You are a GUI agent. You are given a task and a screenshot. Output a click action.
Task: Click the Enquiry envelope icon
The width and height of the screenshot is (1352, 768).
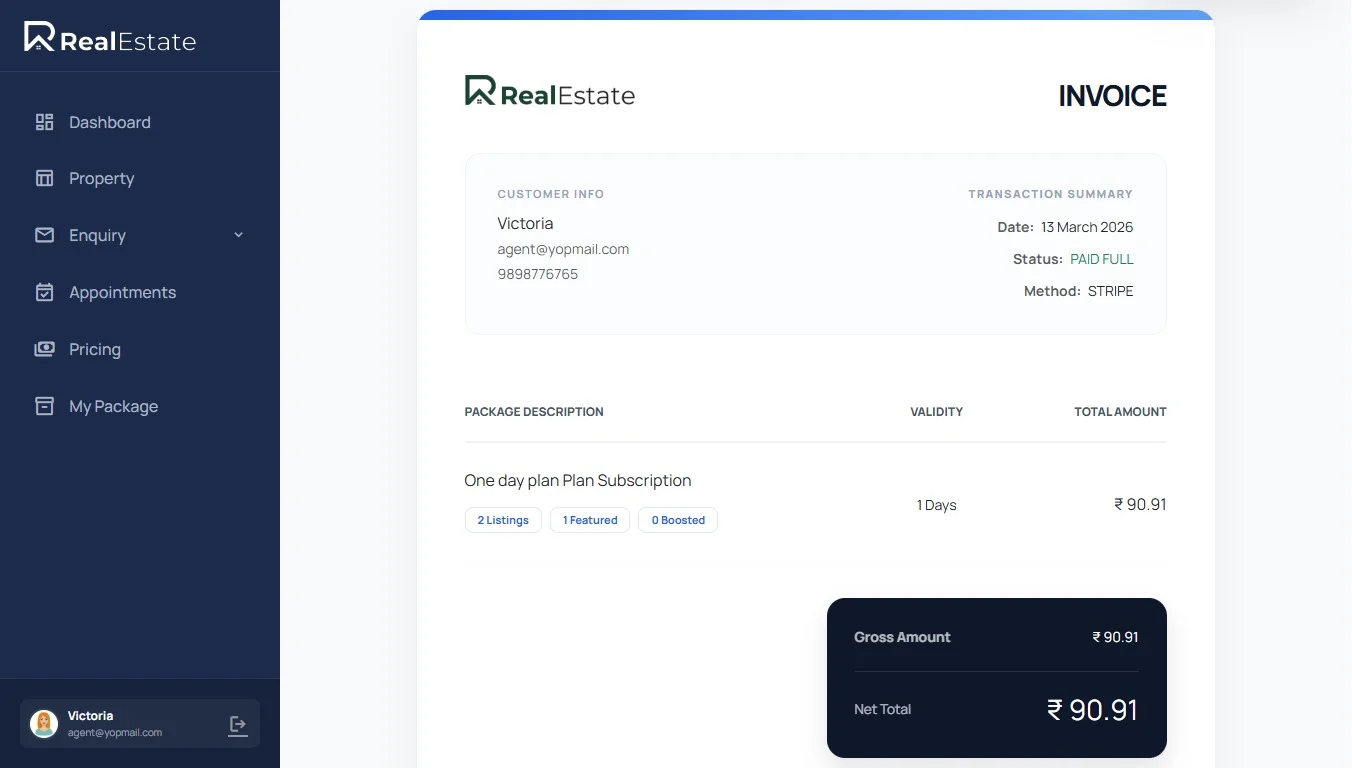(44, 235)
